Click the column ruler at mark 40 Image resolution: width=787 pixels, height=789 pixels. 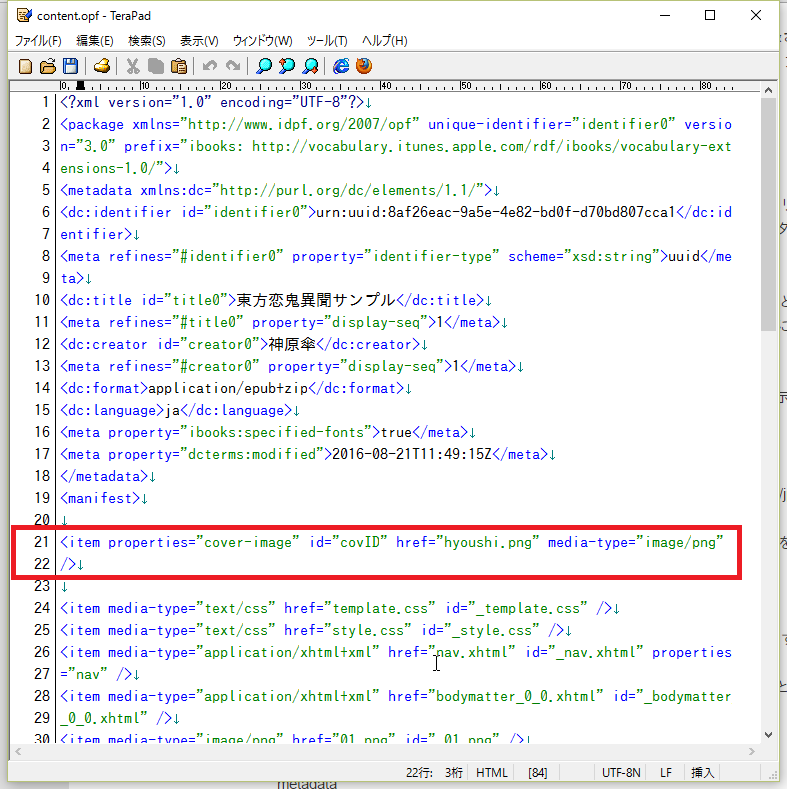tap(385, 86)
